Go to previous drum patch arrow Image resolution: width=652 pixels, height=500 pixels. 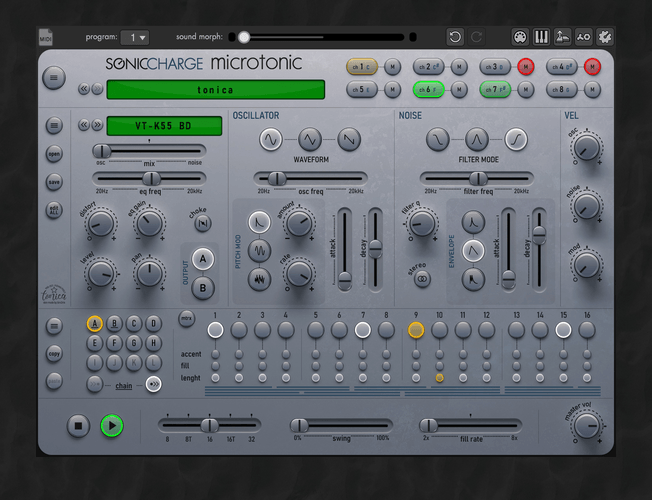[x=84, y=125]
